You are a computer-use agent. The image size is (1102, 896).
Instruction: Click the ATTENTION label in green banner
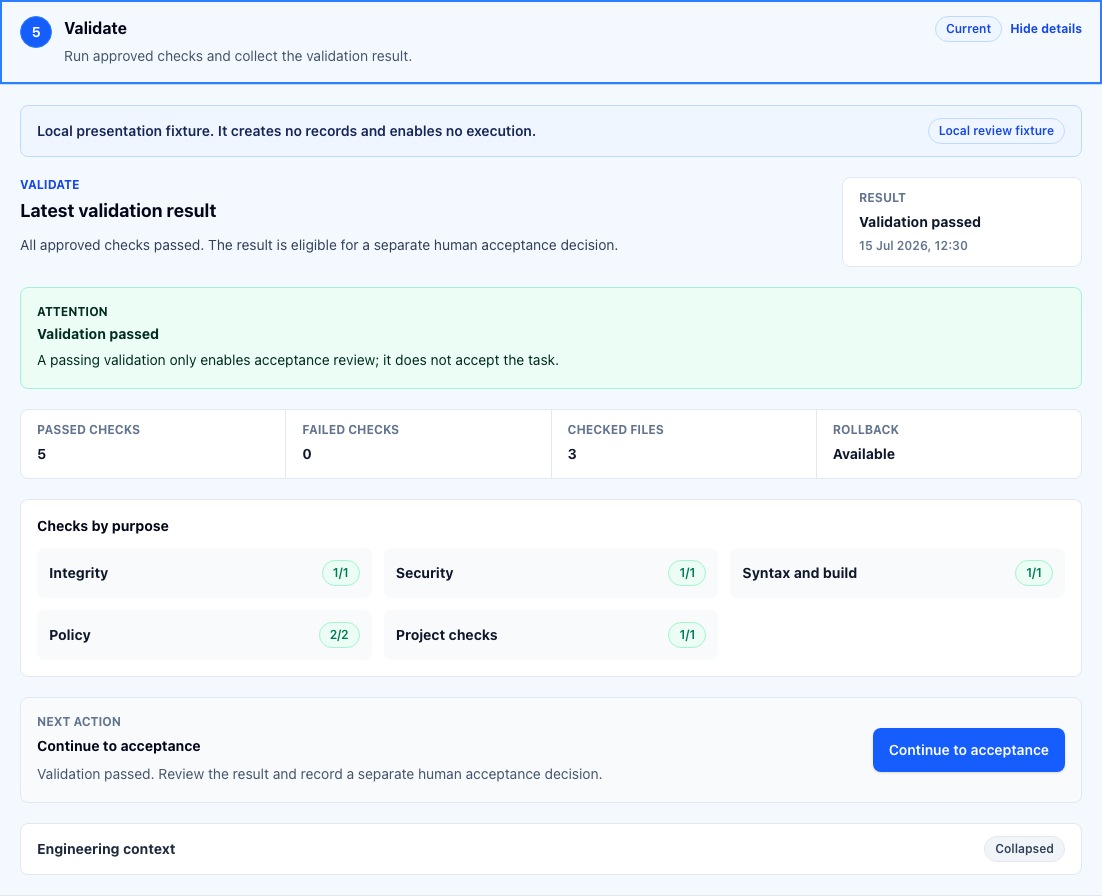72,312
